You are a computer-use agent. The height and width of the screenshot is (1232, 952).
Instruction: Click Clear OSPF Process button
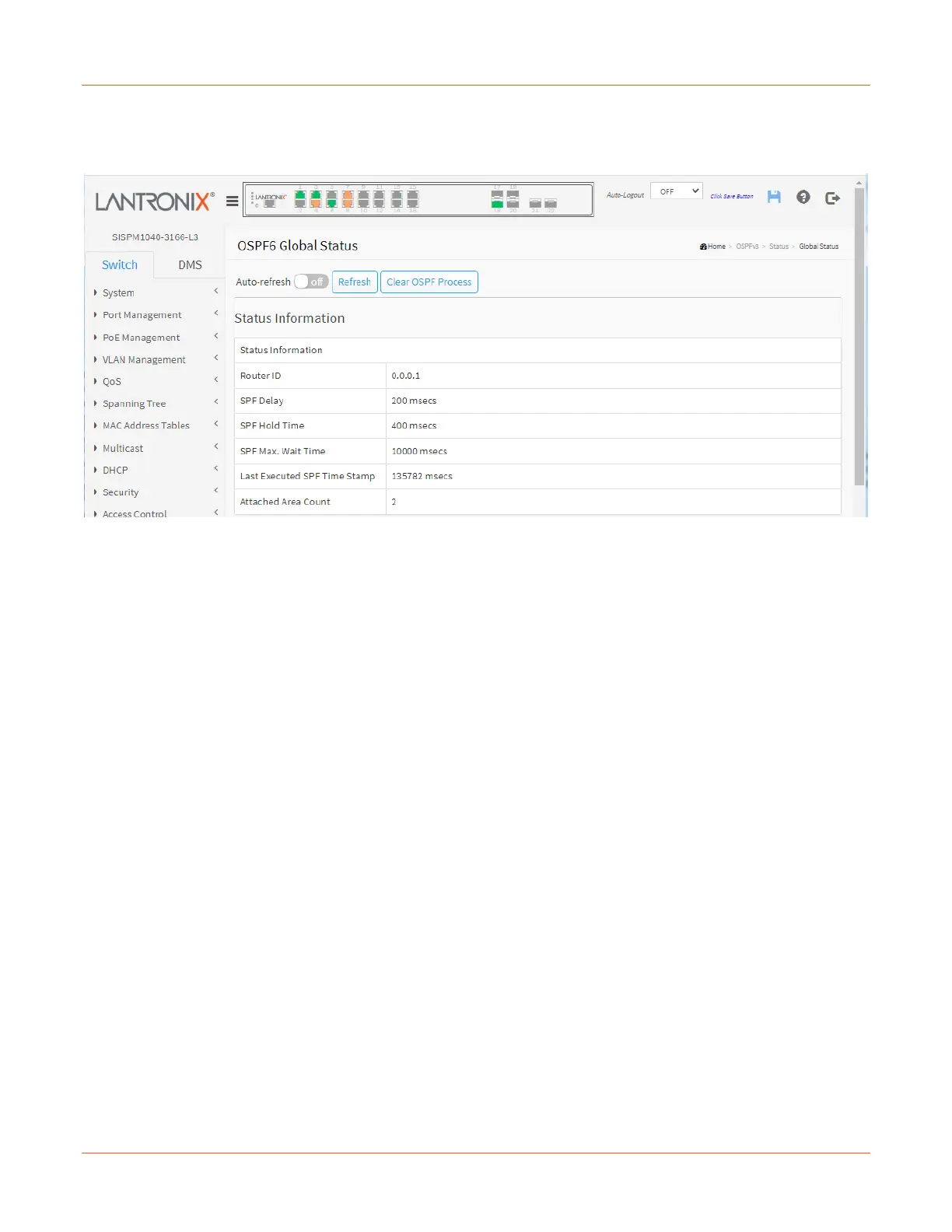(429, 282)
